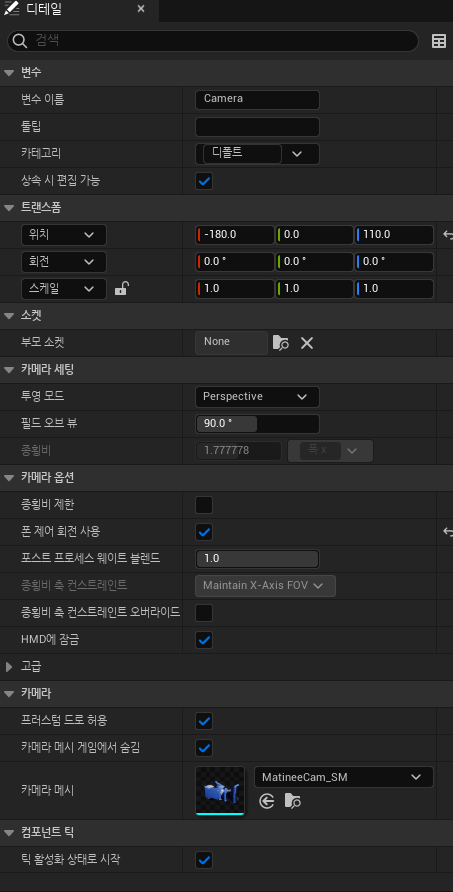The height and width of the screenshot is (892, 453).
Task: Toggle the 상속 시 편집 가능 checkbox
Action: tap(204, 181)
